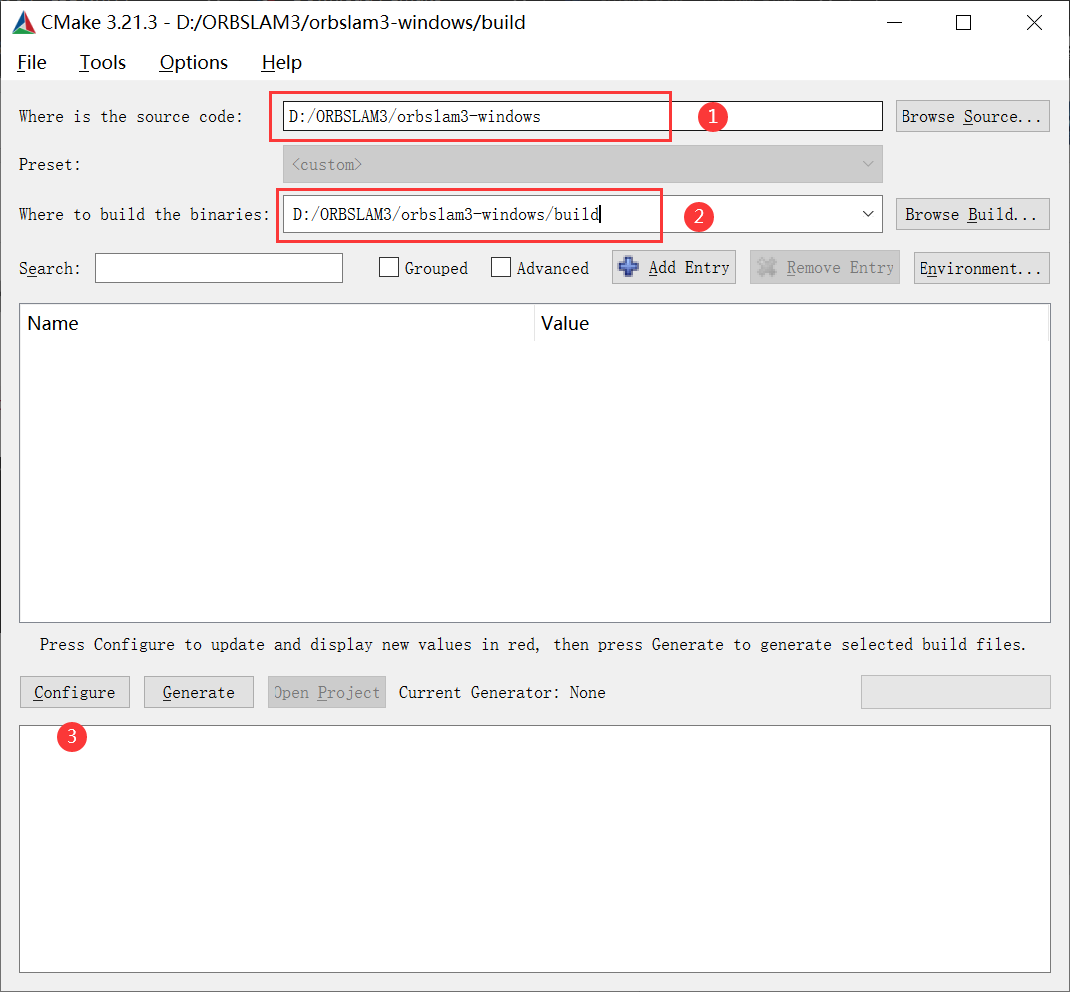1070x992 pixels.
Task: Click Browse Source button
Action: [x=972, y=117]
